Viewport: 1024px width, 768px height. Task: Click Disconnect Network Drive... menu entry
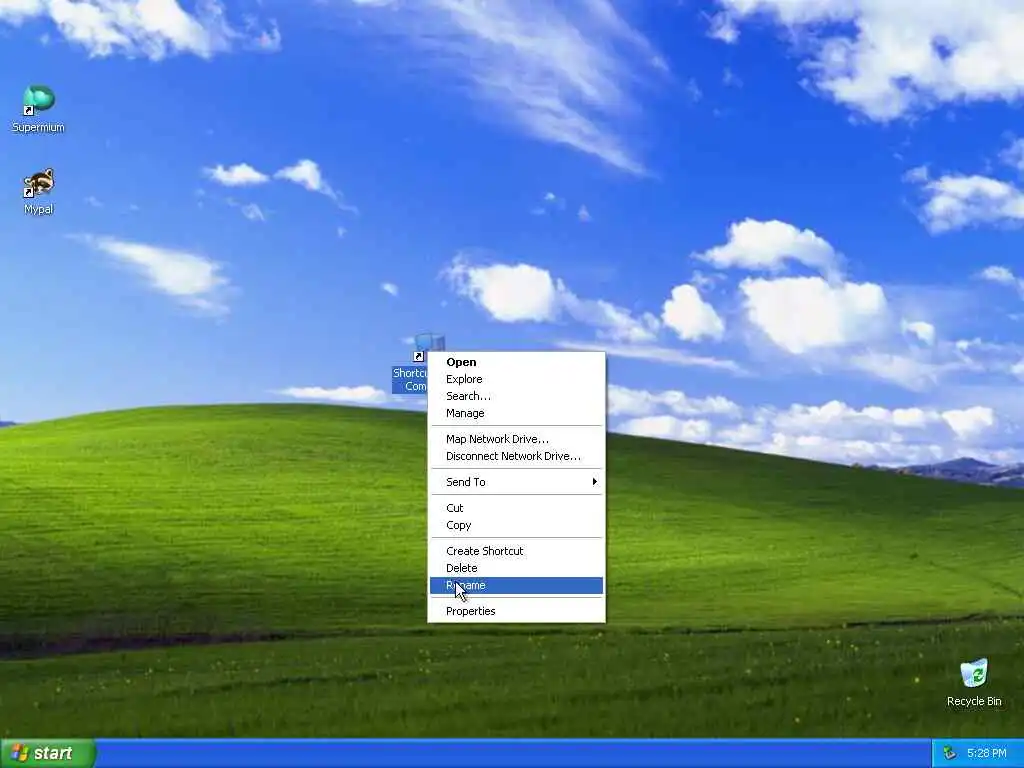point(516,456)
